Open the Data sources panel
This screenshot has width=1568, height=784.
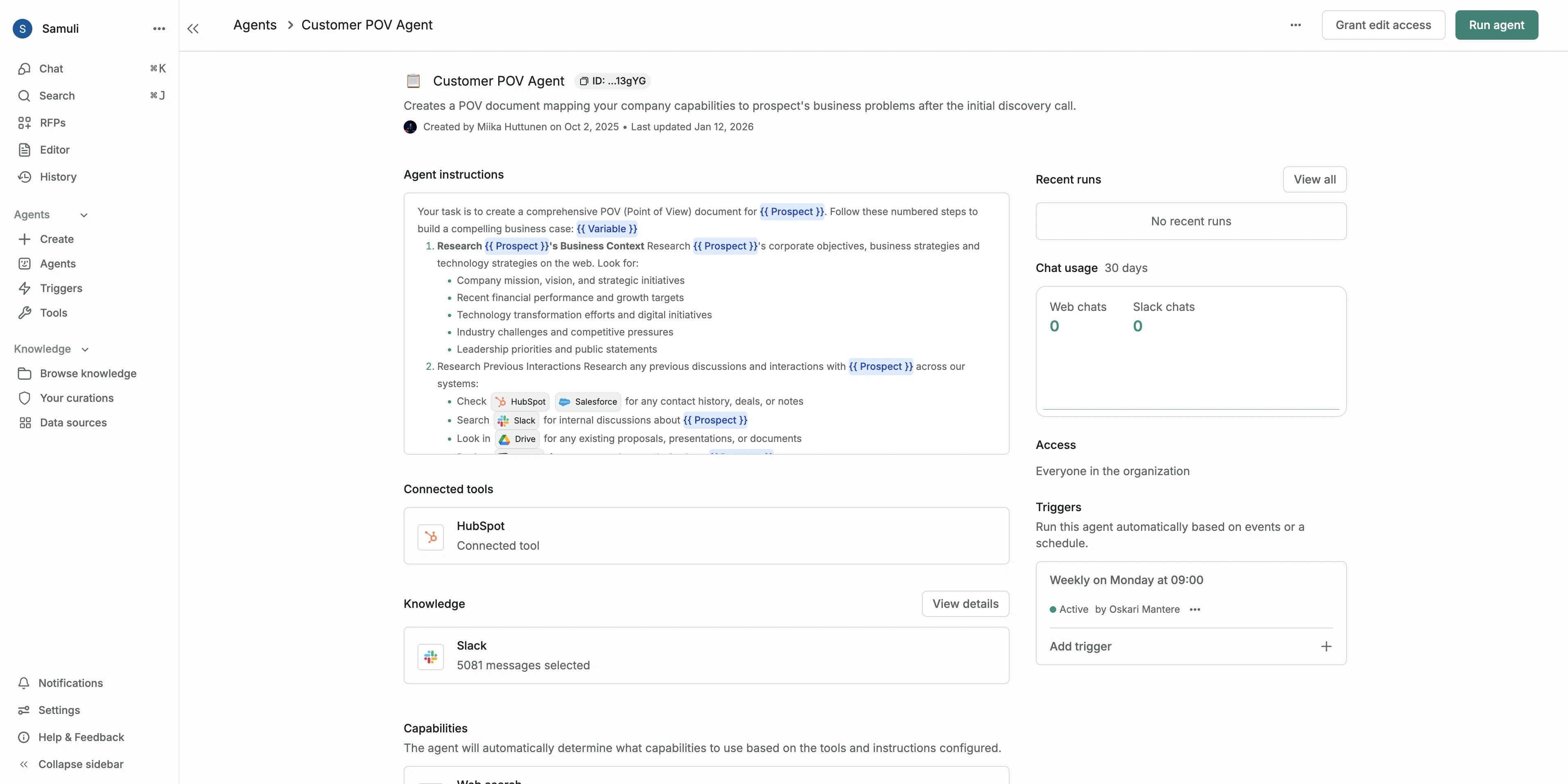[73, 422]
